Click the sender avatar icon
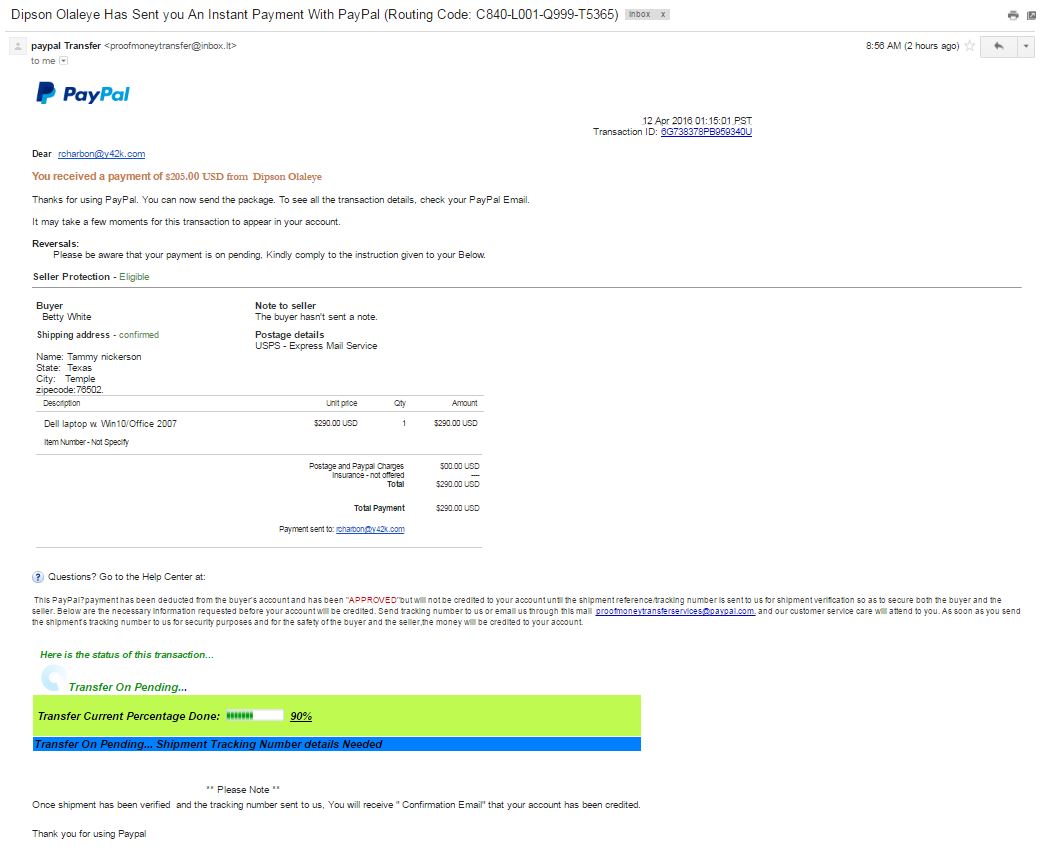 [x=17, y=46]
